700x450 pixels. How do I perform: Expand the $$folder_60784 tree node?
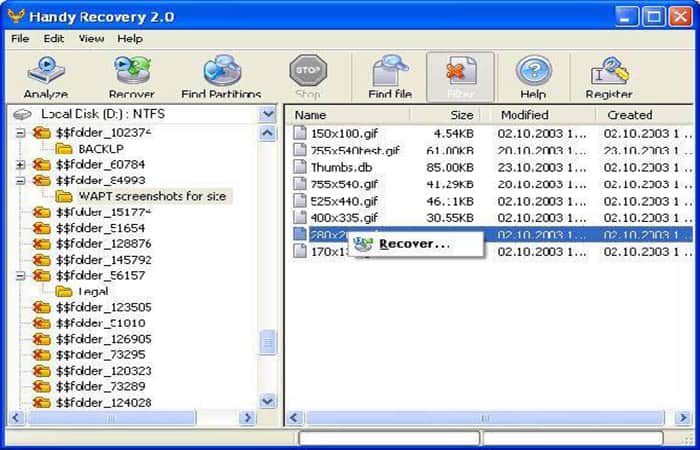tap(21, 165)
